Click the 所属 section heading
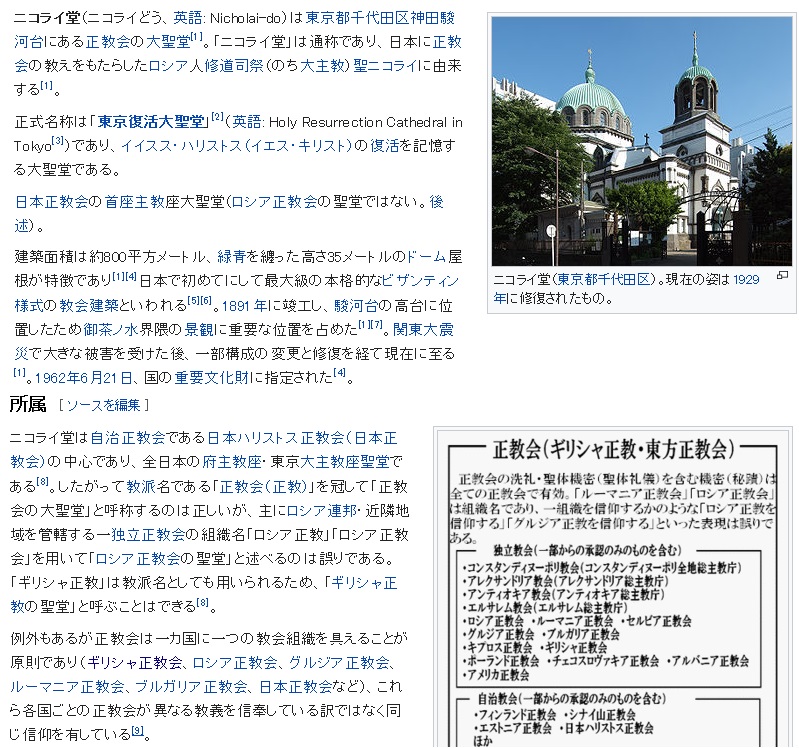799x748 pixels. point(28,405)
